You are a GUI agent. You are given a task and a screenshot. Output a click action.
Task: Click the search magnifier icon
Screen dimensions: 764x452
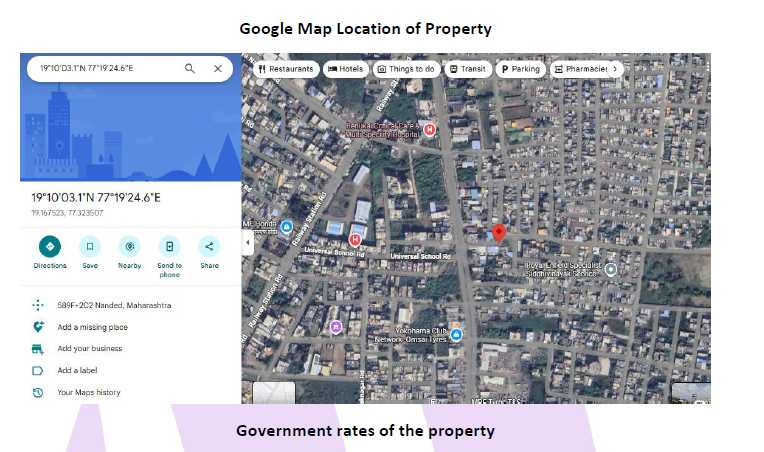click(190, 69)
